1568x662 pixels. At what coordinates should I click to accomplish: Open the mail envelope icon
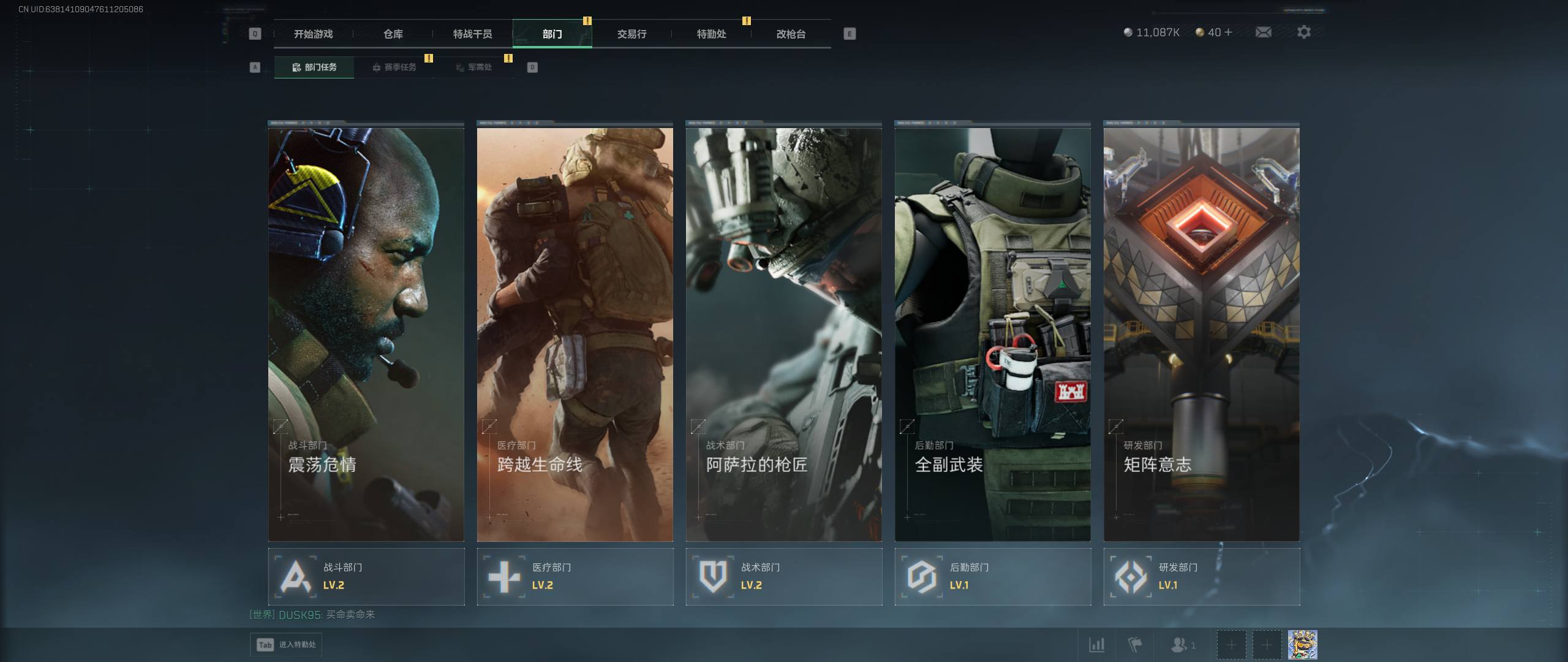tap(1263, 32)
